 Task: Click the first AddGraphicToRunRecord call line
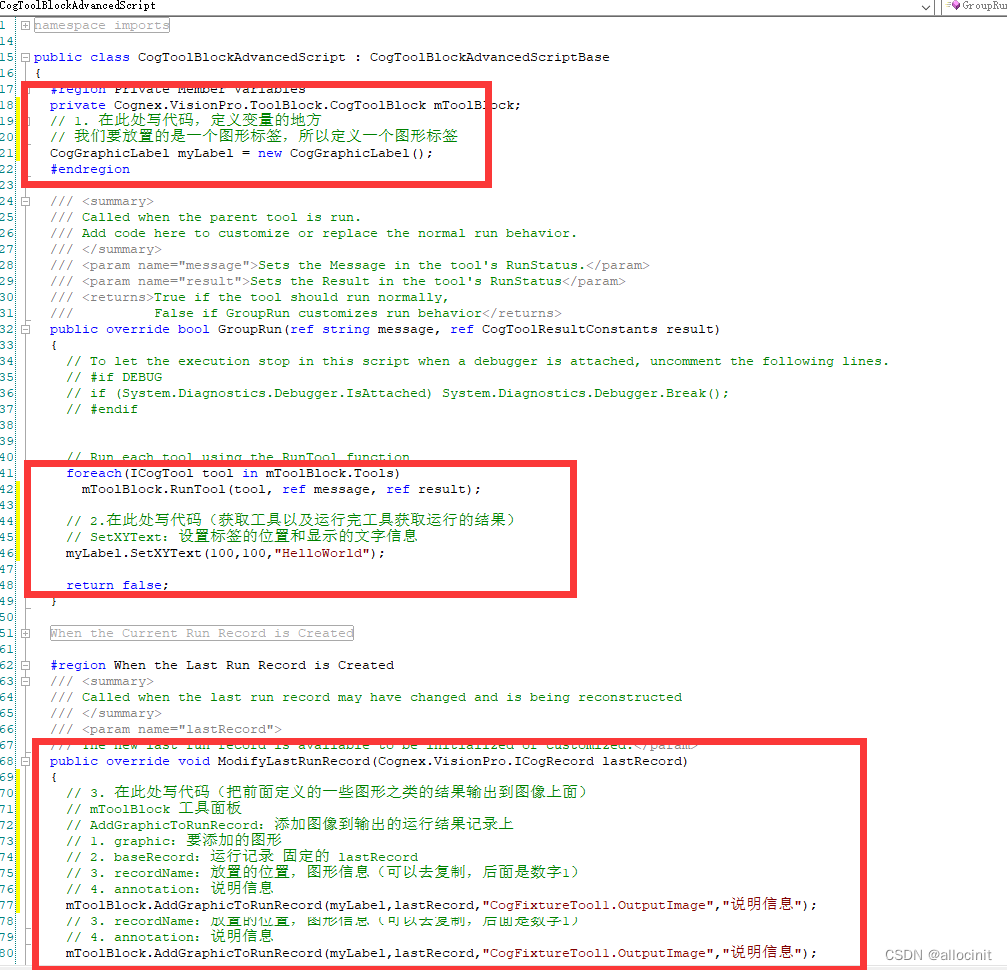[442, 905]
